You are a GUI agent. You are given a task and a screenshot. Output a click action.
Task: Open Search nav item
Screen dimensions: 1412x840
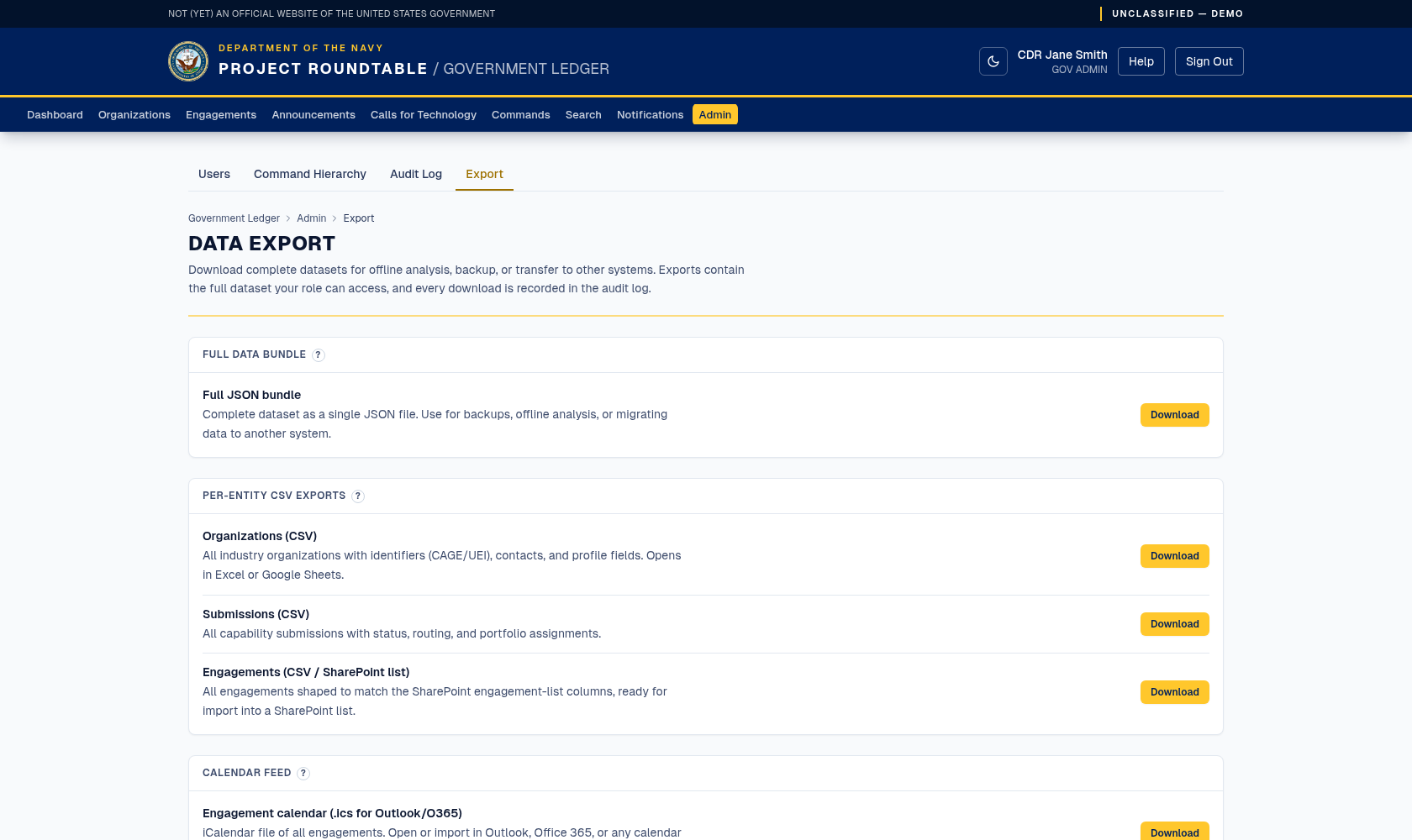[x=583, y=114]
